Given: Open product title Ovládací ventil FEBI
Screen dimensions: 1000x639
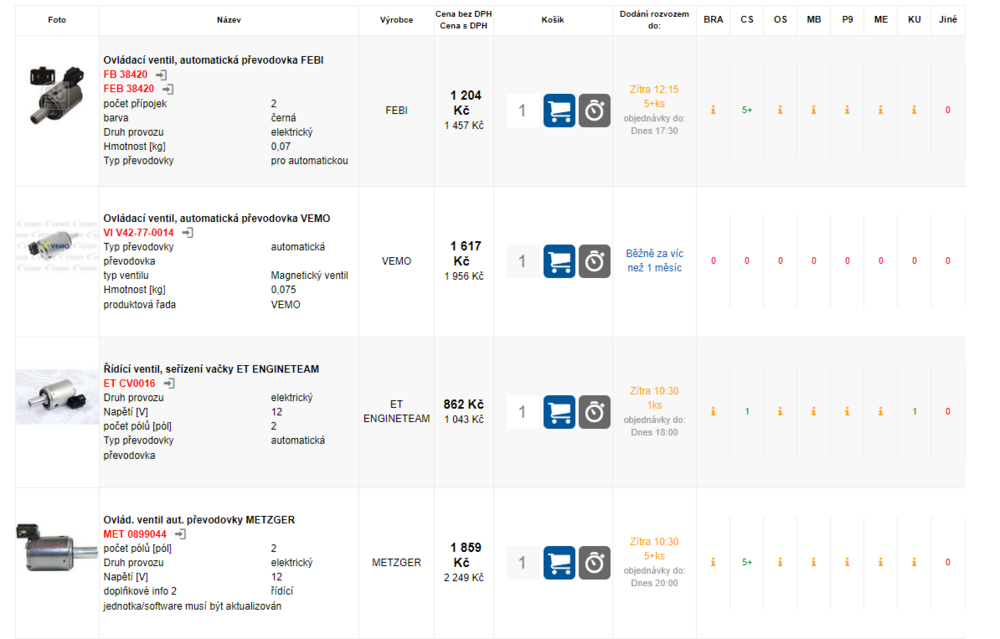Looking at the screenshot, I should coord(214,60).
